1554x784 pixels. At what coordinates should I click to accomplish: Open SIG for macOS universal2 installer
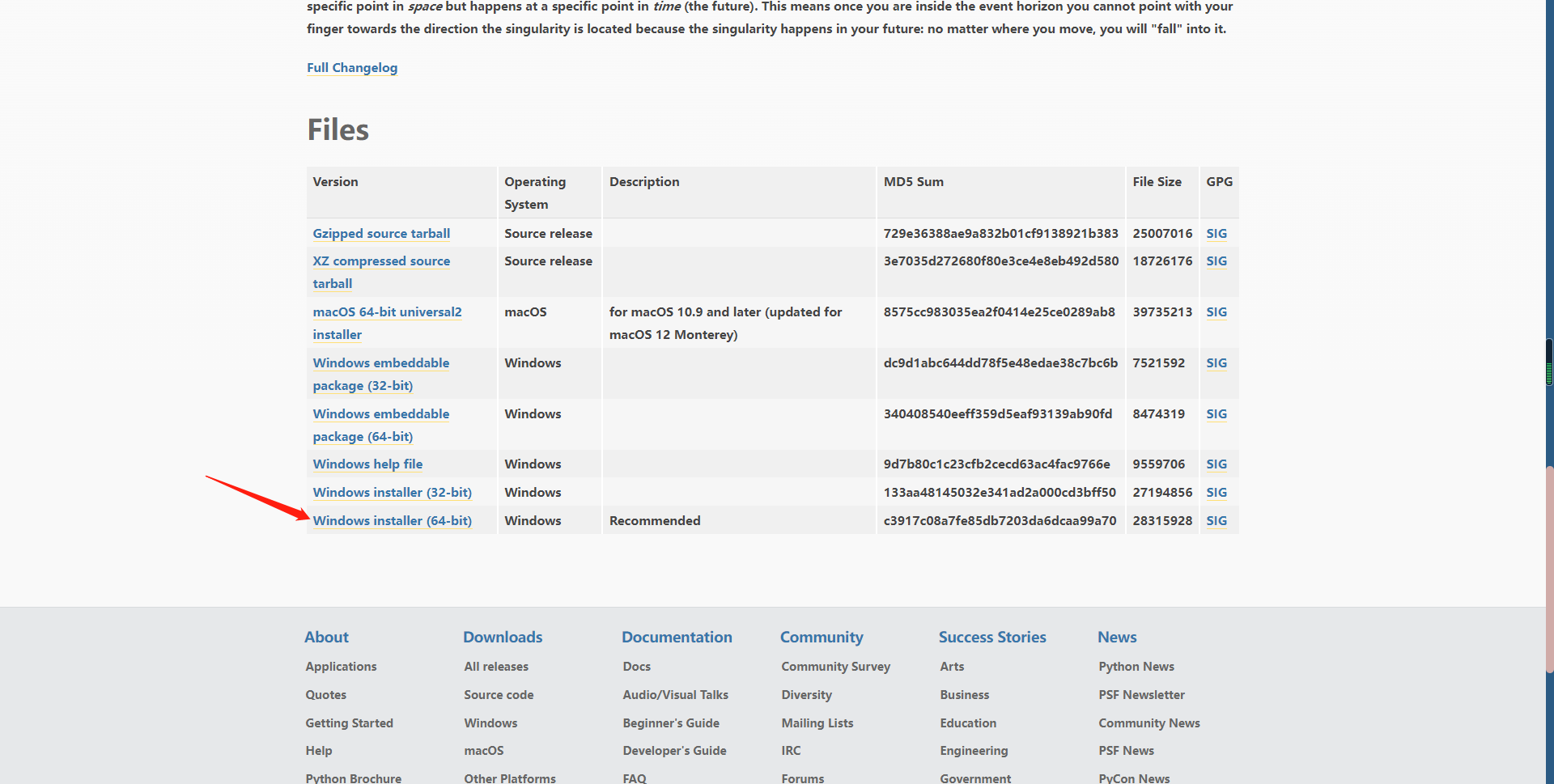point(1216,312)
